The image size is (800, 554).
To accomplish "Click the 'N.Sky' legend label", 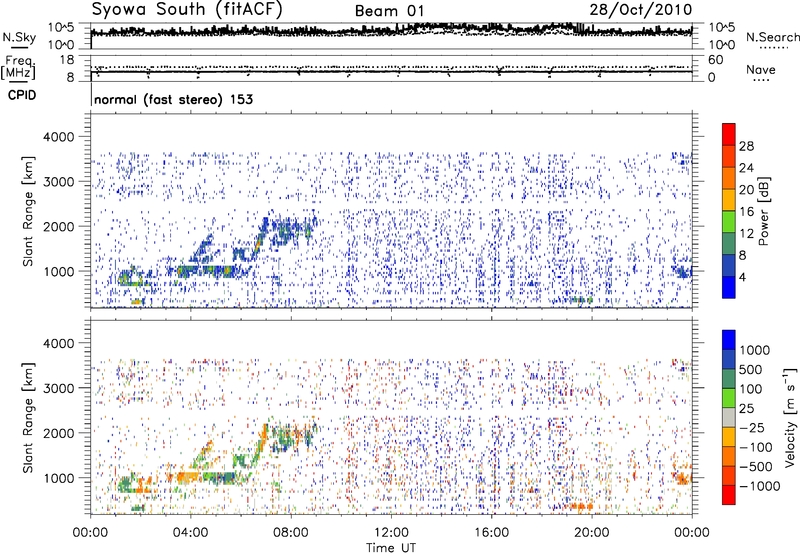I will tap(19, 37).
